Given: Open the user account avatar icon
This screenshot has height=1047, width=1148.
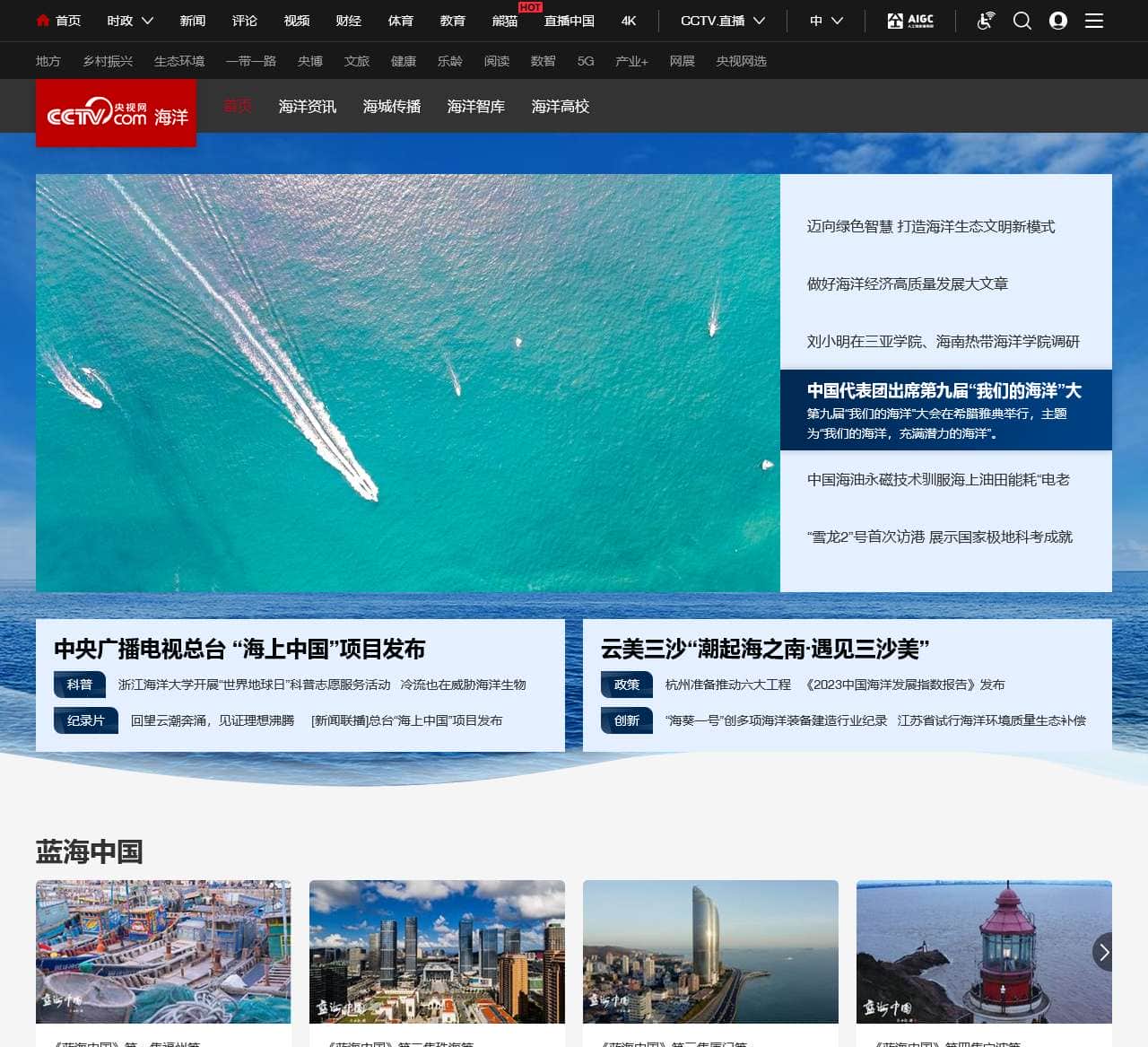Looking at the screenshot, I should pyautogui.click(x=1058, y=20).
